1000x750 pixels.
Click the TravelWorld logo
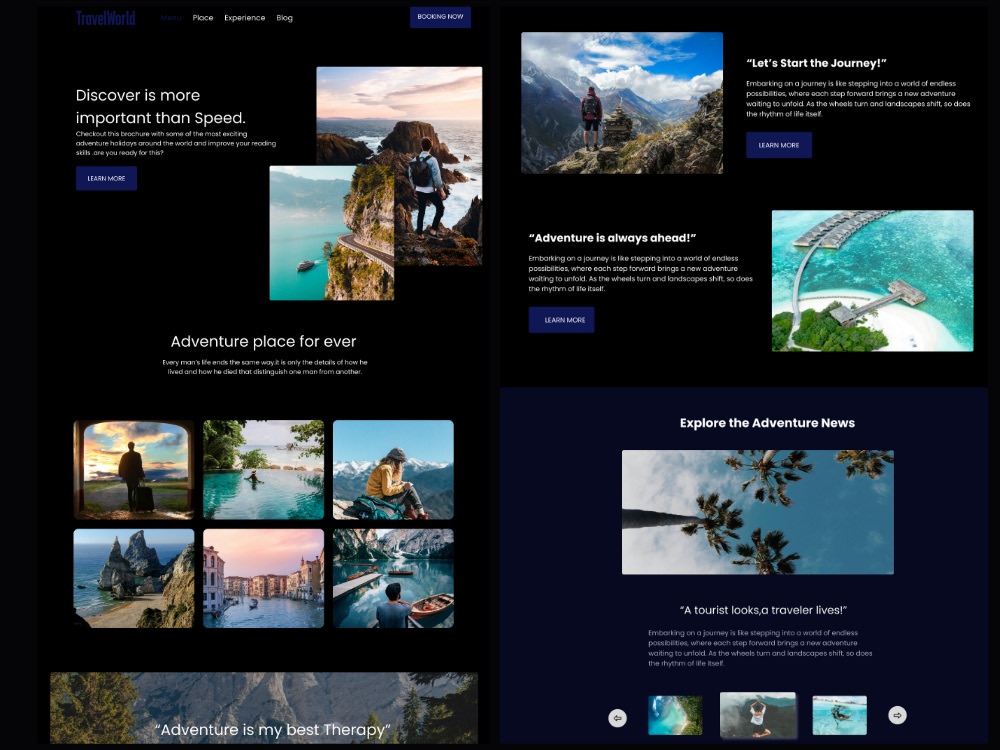pos(106,18)
